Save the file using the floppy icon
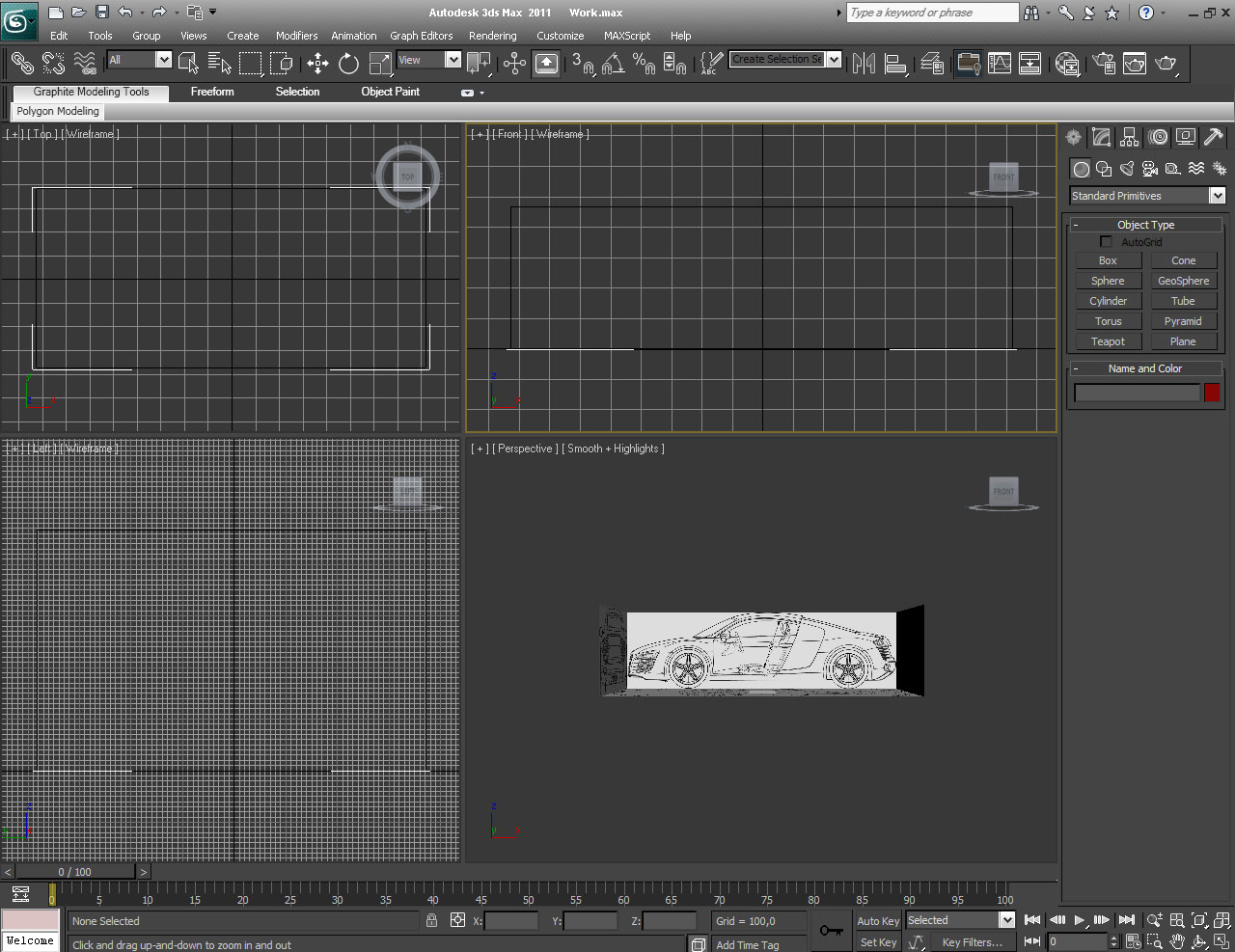The width and height of the screenshot is (1235, 952). 101,13
